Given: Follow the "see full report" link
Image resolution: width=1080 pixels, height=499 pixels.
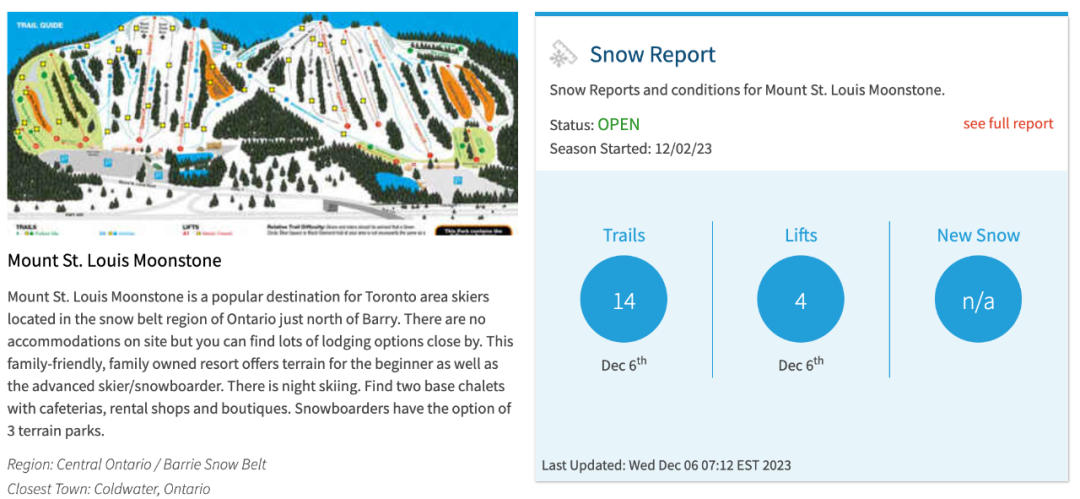Looking at the screenshot, I should point(1008,123).
